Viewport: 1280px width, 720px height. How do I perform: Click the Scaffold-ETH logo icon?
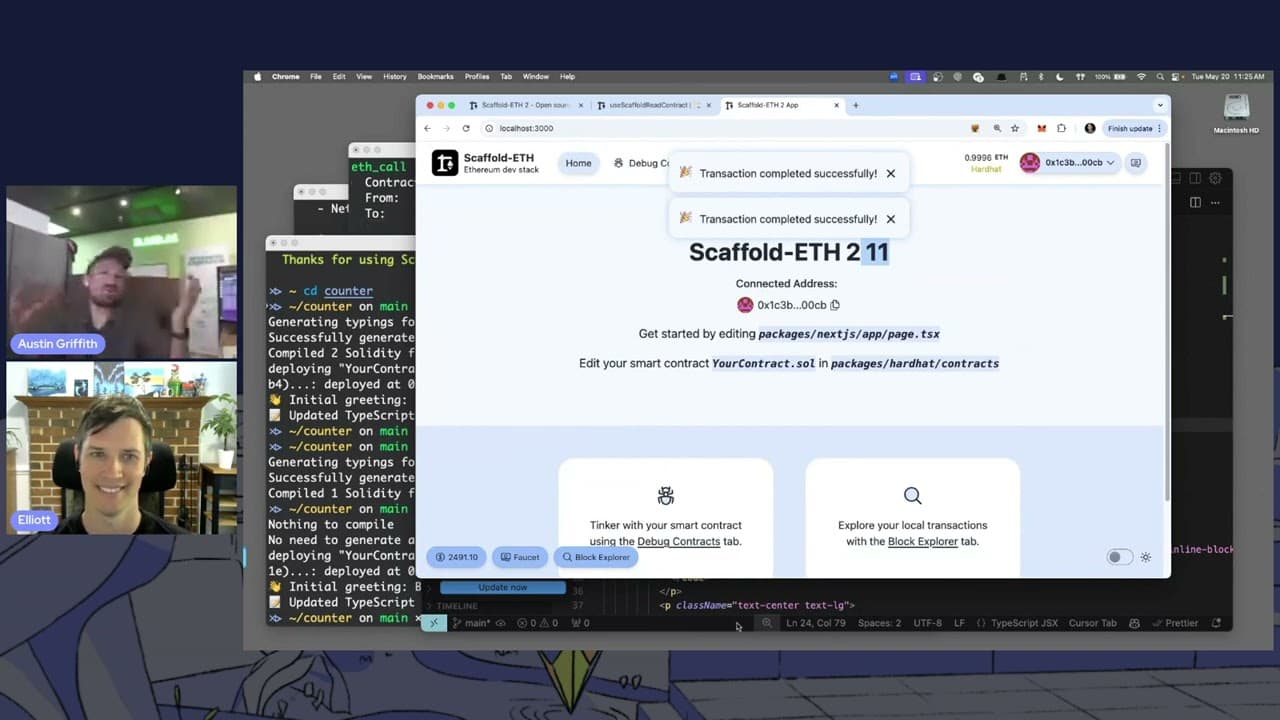[445, 163]
